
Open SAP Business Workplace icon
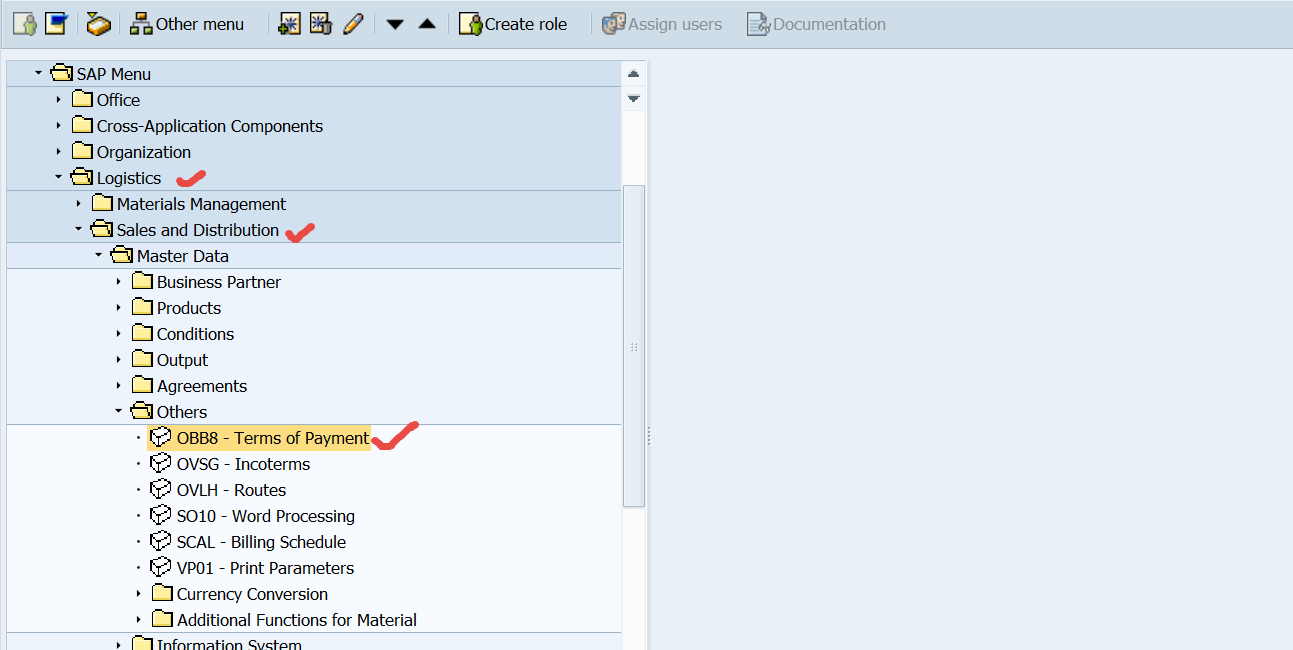click(98, 23)
